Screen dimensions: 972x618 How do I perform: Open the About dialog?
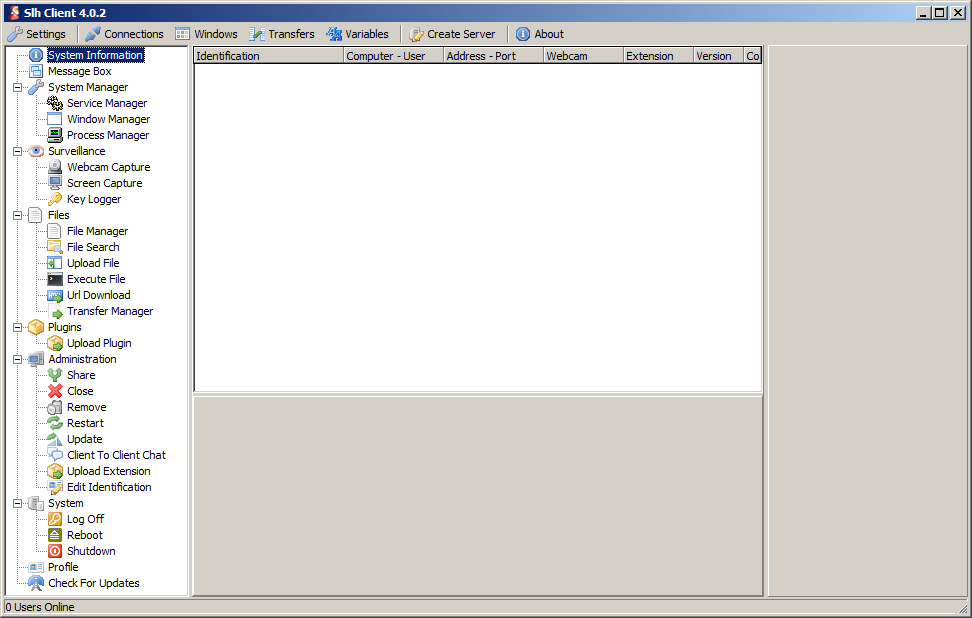click(x=540, y=34)
